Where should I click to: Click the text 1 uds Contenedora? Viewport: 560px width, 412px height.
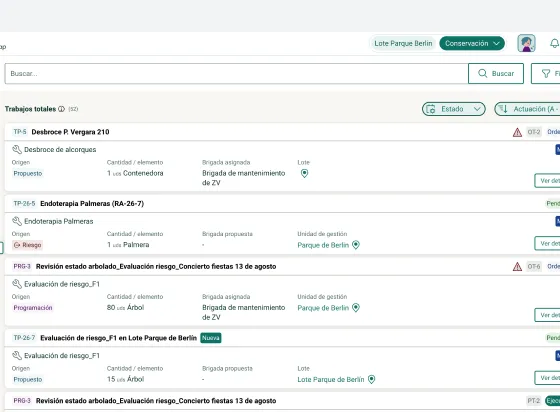click(135, 173)
